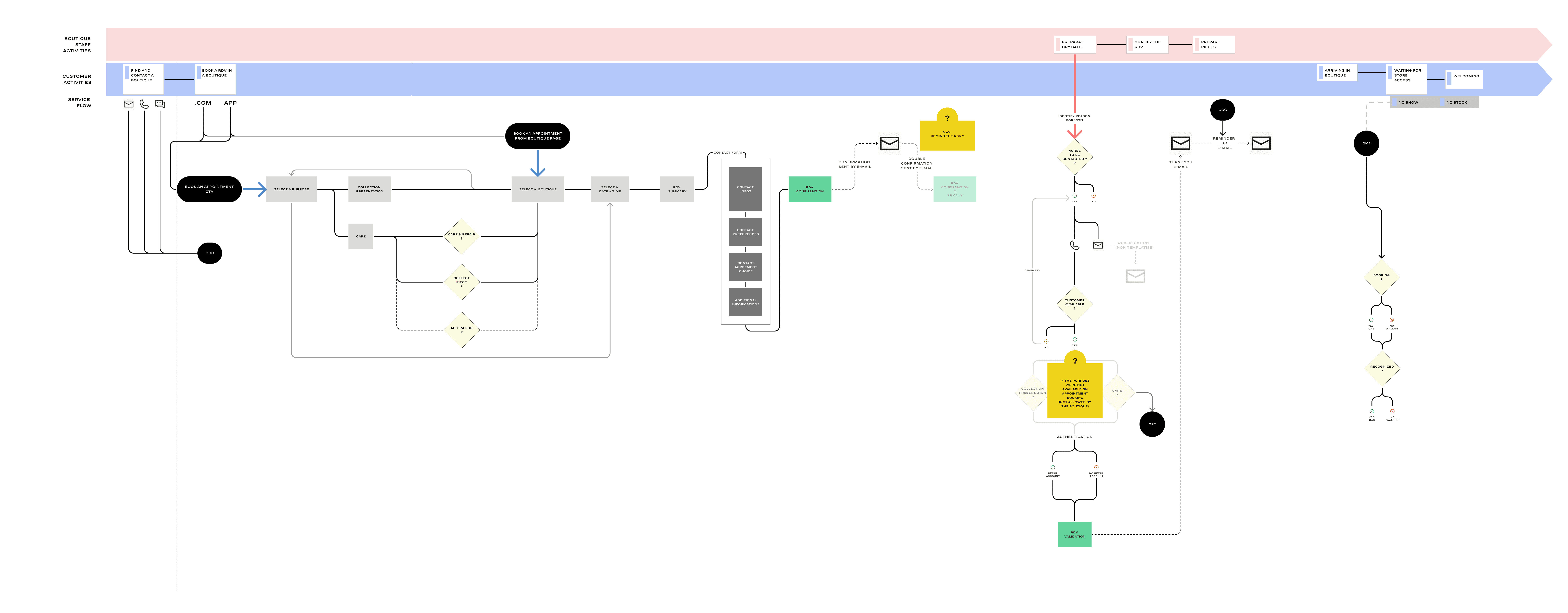
Task: Click the Select a Purpose step box
Action: click(x=292, y=189)
